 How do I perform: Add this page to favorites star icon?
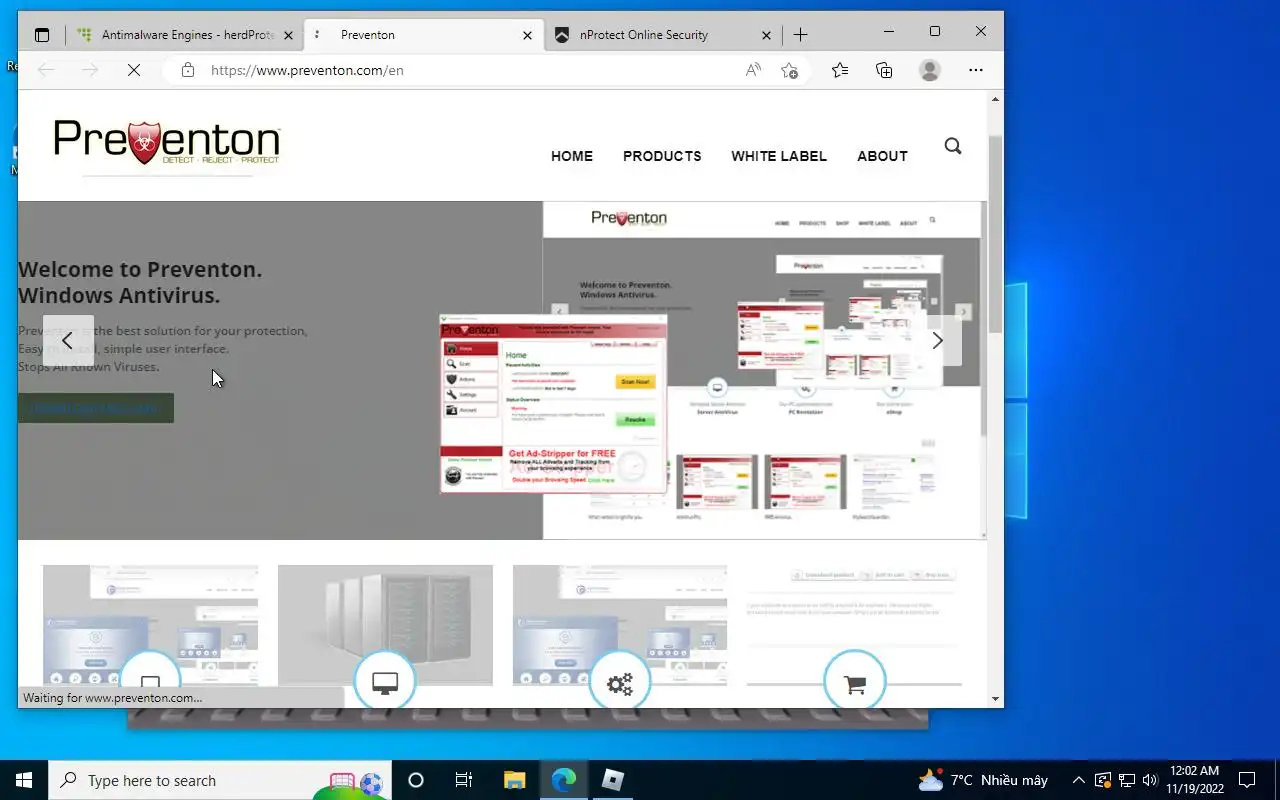click(789, 70)
